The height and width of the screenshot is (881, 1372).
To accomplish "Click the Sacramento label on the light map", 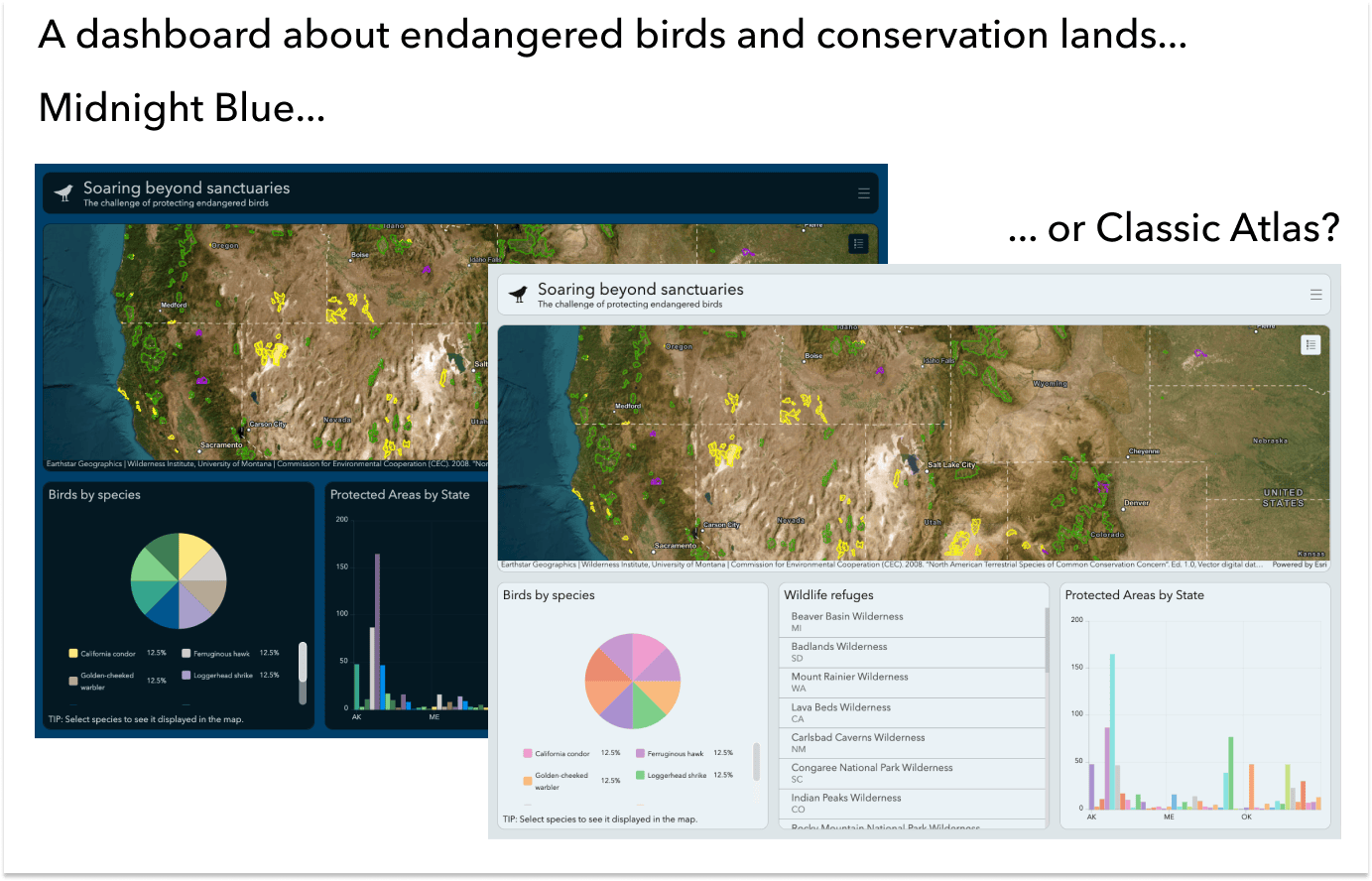I will [676, 546].
